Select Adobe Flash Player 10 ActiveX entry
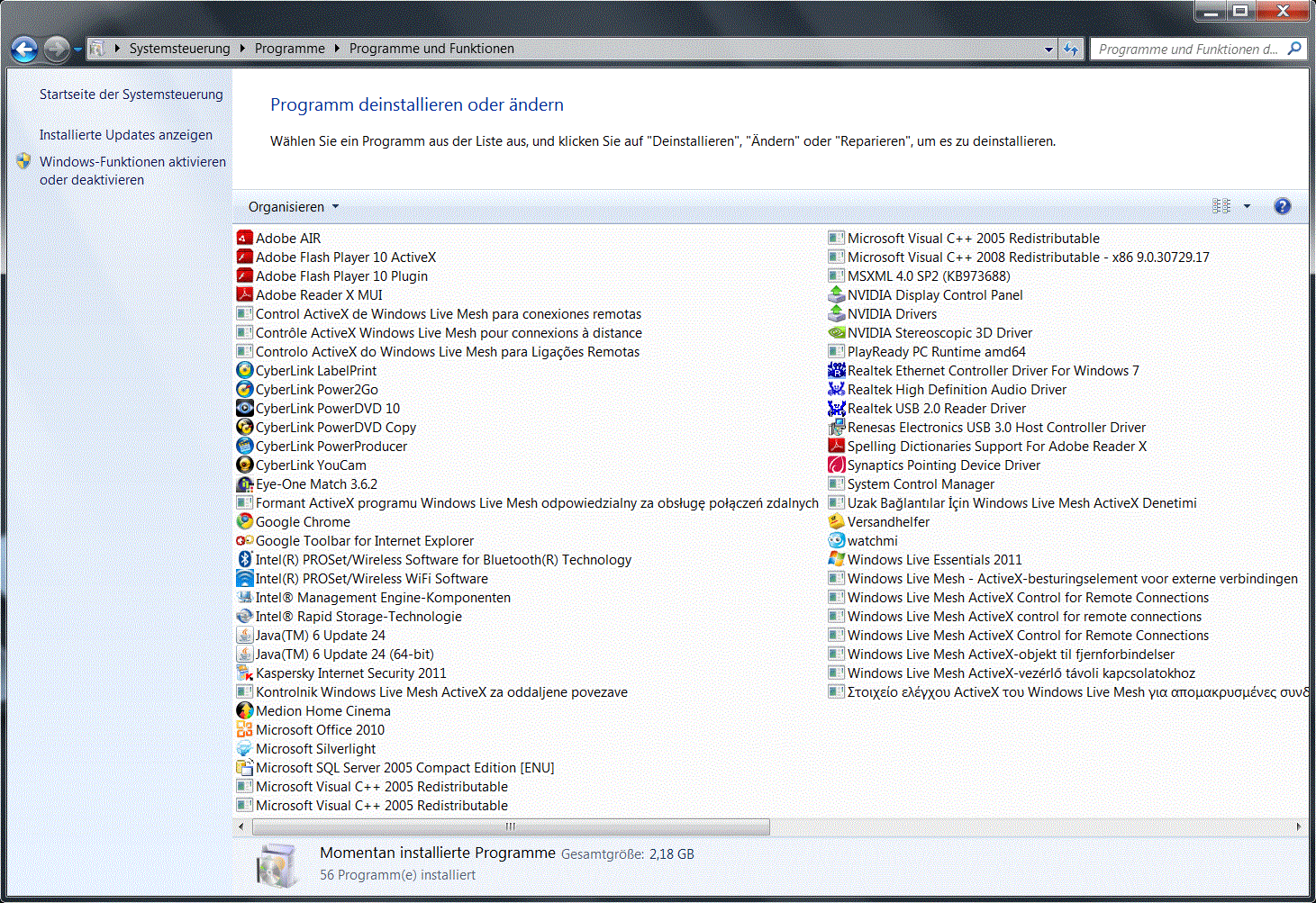Viewport: 1316px width, 903px height. tap(337, 257)
